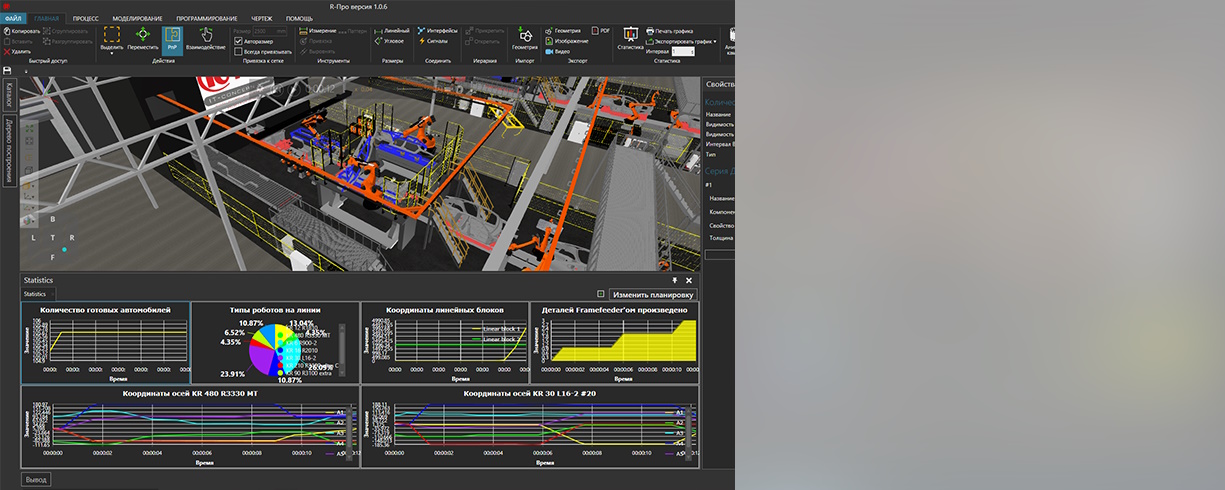
Task: Expand the Выделить selection dropdown arrow
Action: 112,54
